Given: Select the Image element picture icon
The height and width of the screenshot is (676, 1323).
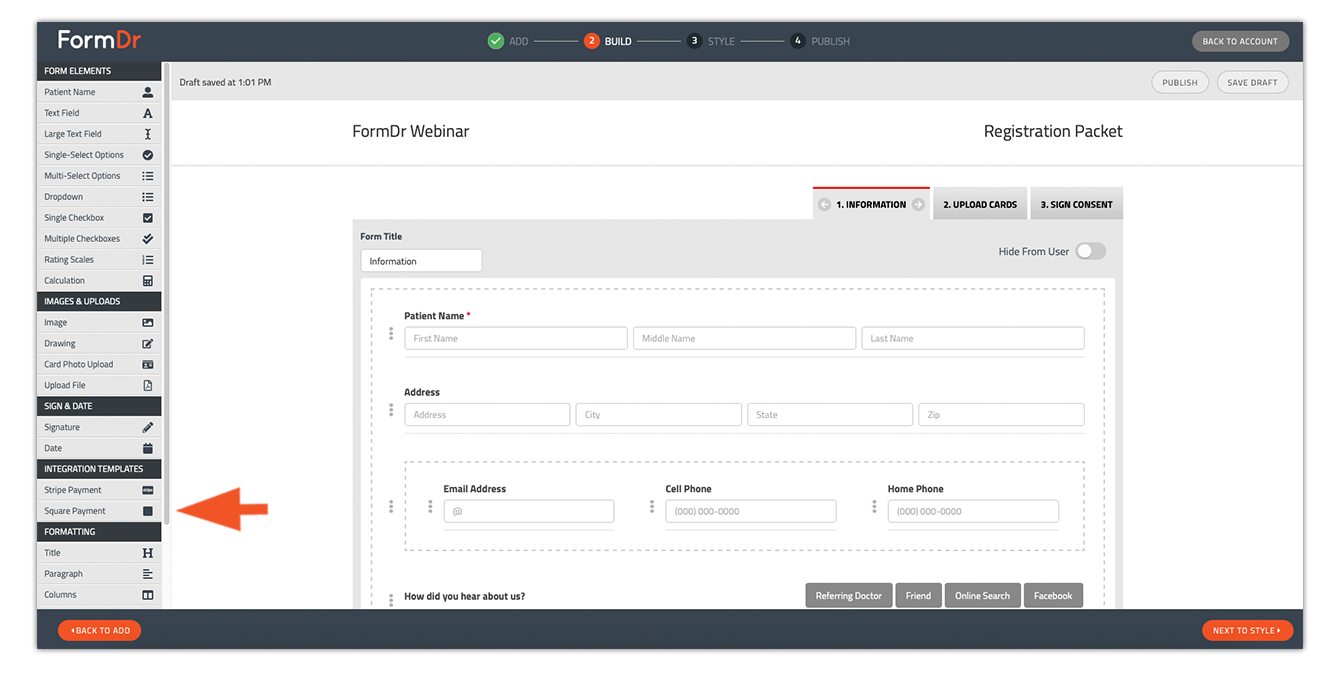Looking at the screenshot, I should (148, 323).
